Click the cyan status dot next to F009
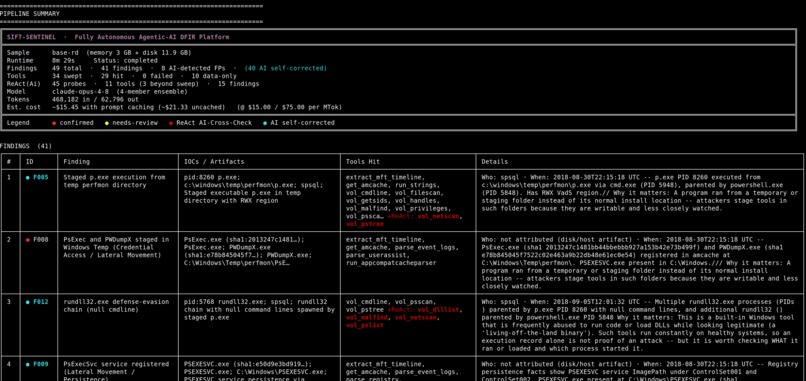The image size is (806, 381). (x=27, y=364)
